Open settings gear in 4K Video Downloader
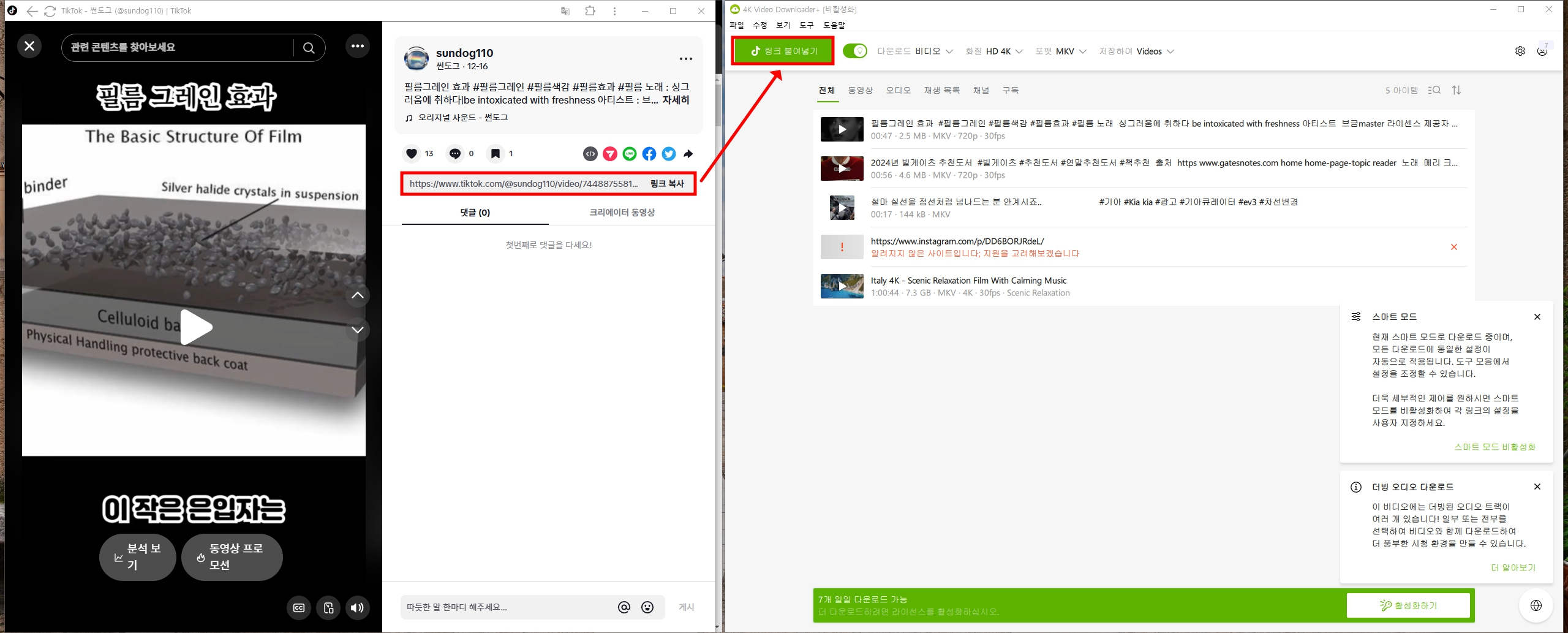 [x=1520, y=51]
